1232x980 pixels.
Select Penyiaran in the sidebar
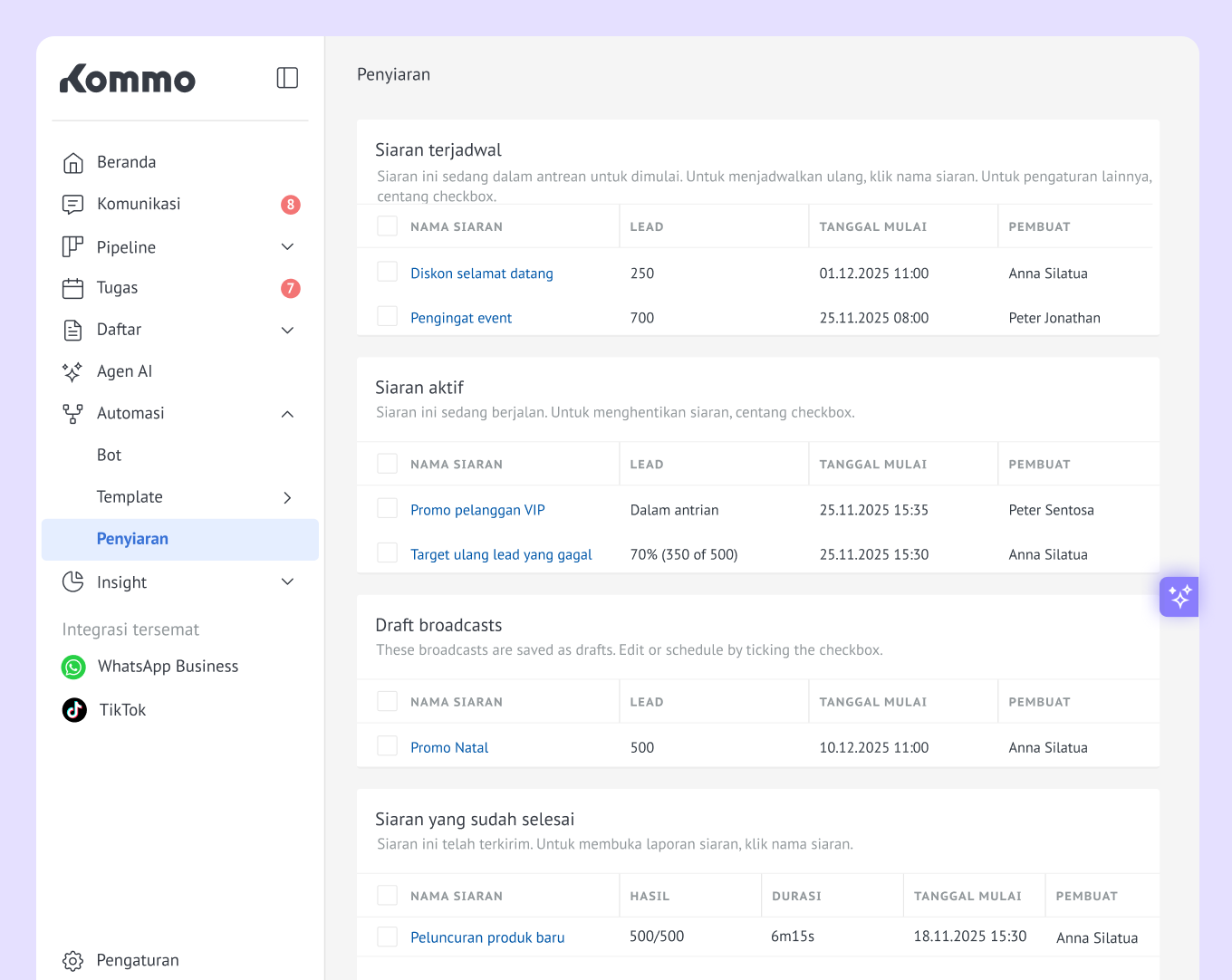132,539
